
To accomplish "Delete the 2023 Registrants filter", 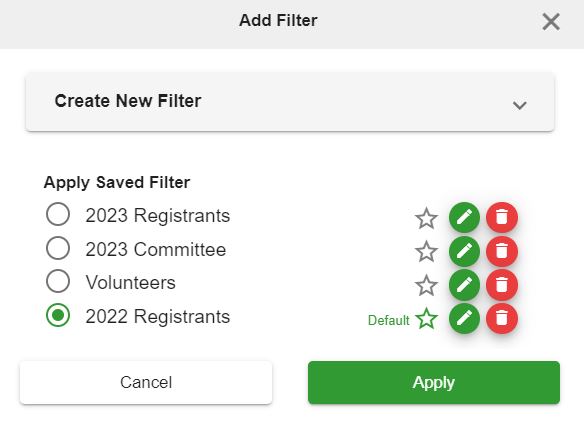I will click(x=502, y=218).
